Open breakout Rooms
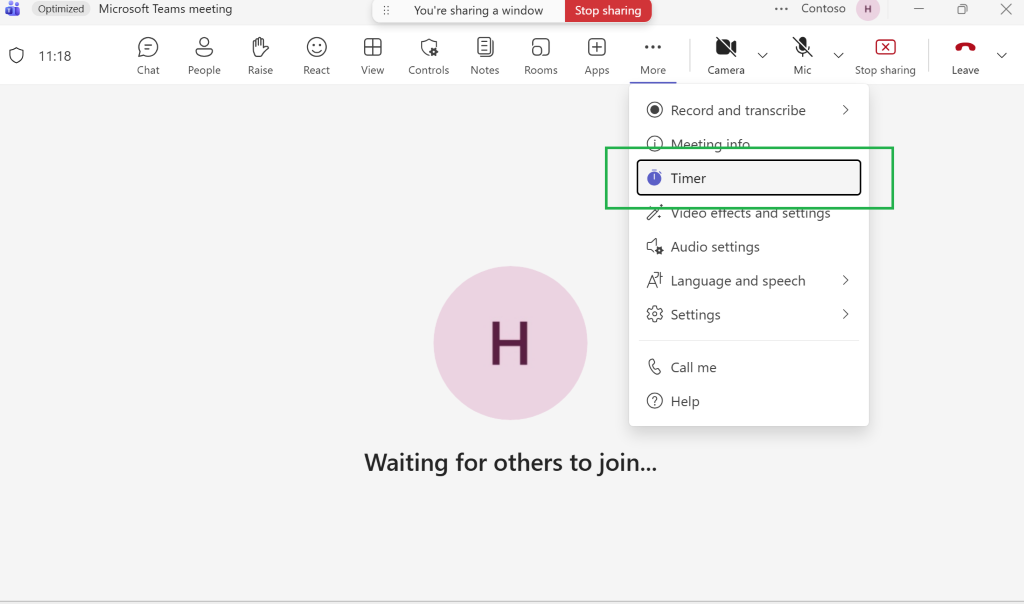Screen dimensions: 1024x604 tap(541, 56)
